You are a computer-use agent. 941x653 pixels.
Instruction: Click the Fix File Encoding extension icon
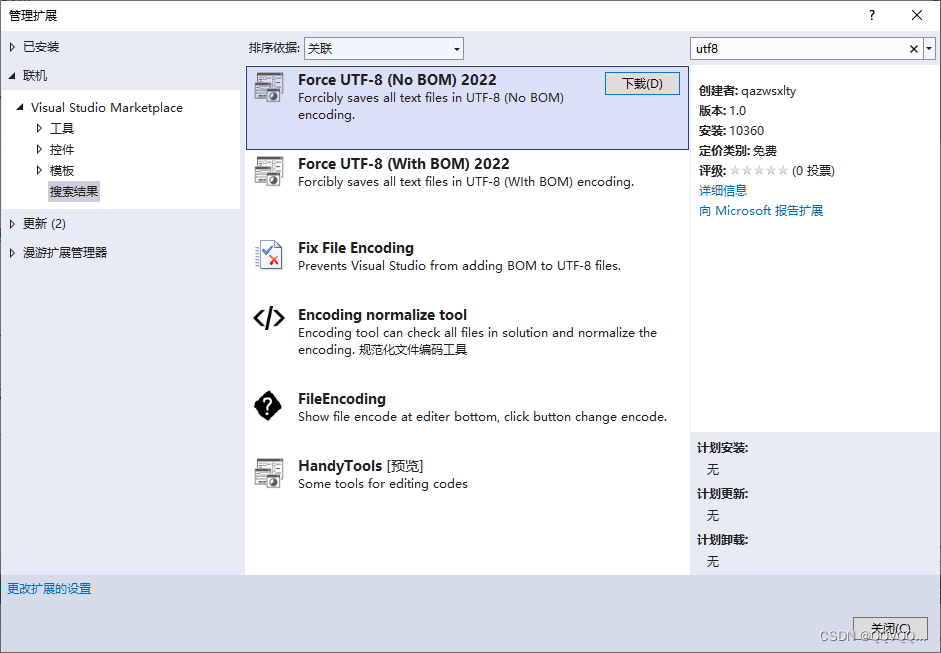coord(268,255)
